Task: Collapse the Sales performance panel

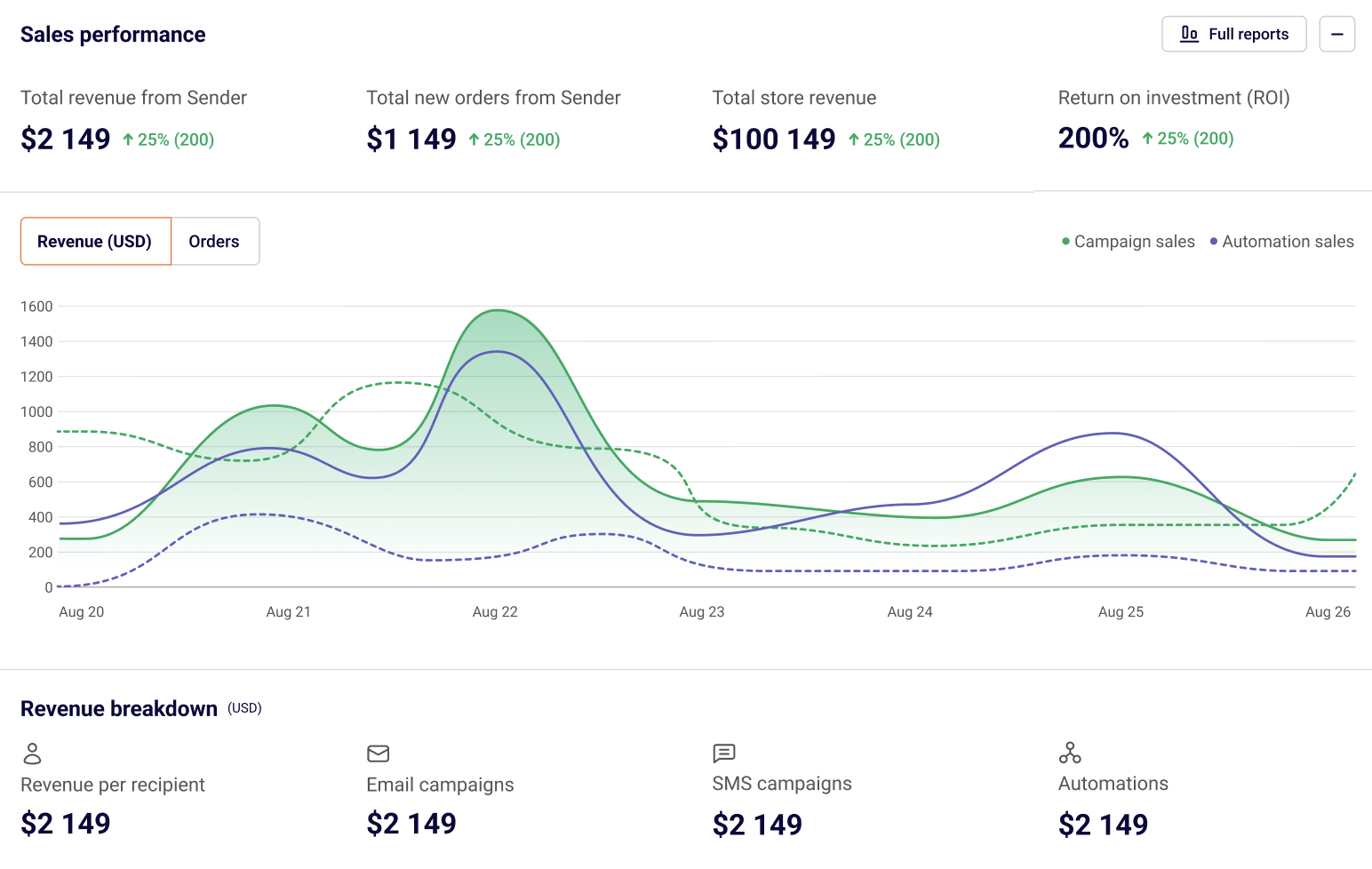Action: [1337, 34]
